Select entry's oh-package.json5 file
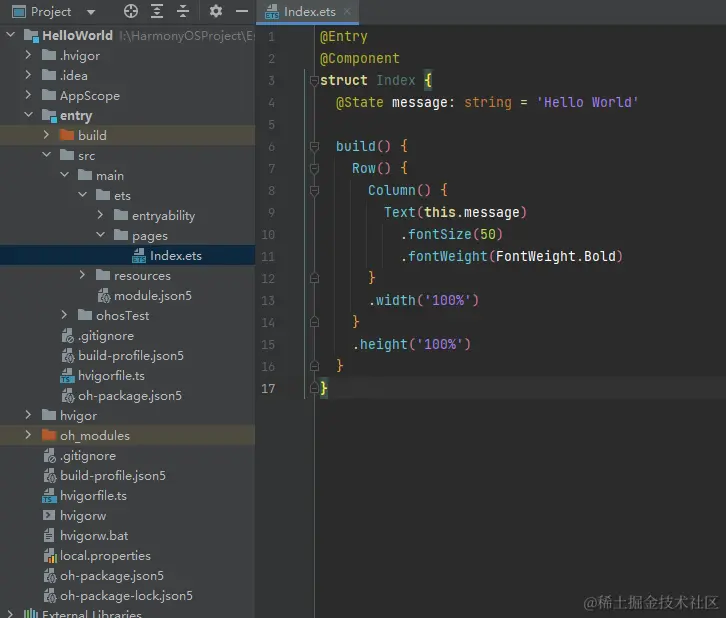This screenshot has height=618, width=726. point(130,396)
